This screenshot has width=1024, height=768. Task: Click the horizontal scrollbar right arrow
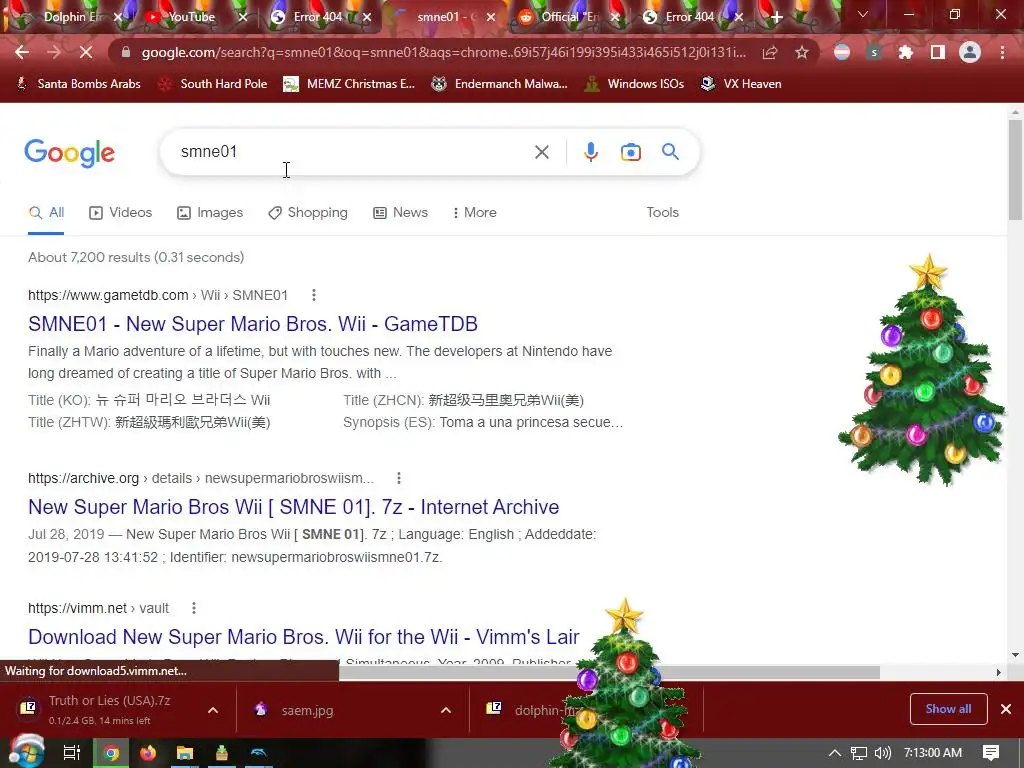pyautogui.click(x=999, y=672)
